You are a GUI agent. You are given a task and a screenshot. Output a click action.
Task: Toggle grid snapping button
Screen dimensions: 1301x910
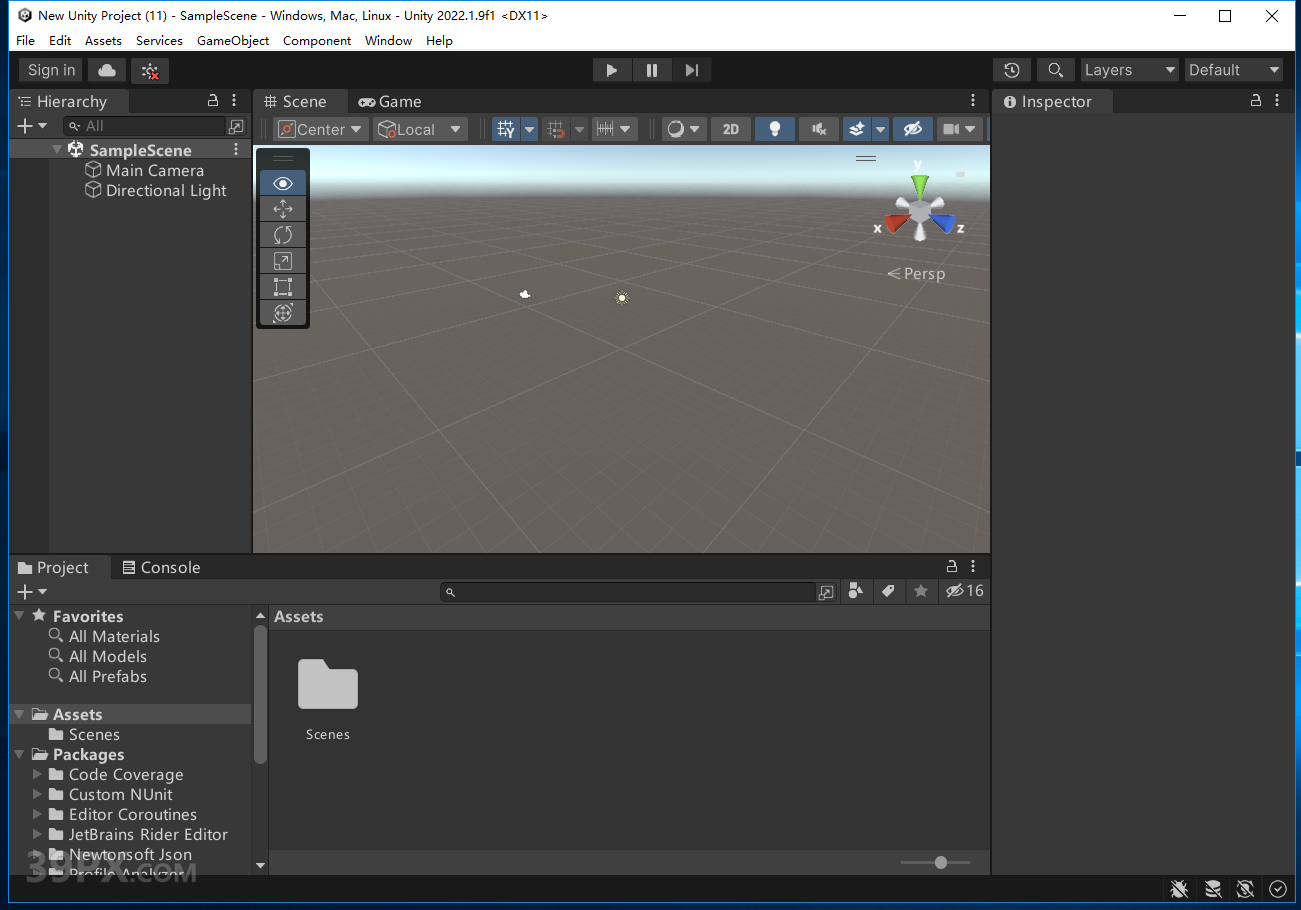557,129
